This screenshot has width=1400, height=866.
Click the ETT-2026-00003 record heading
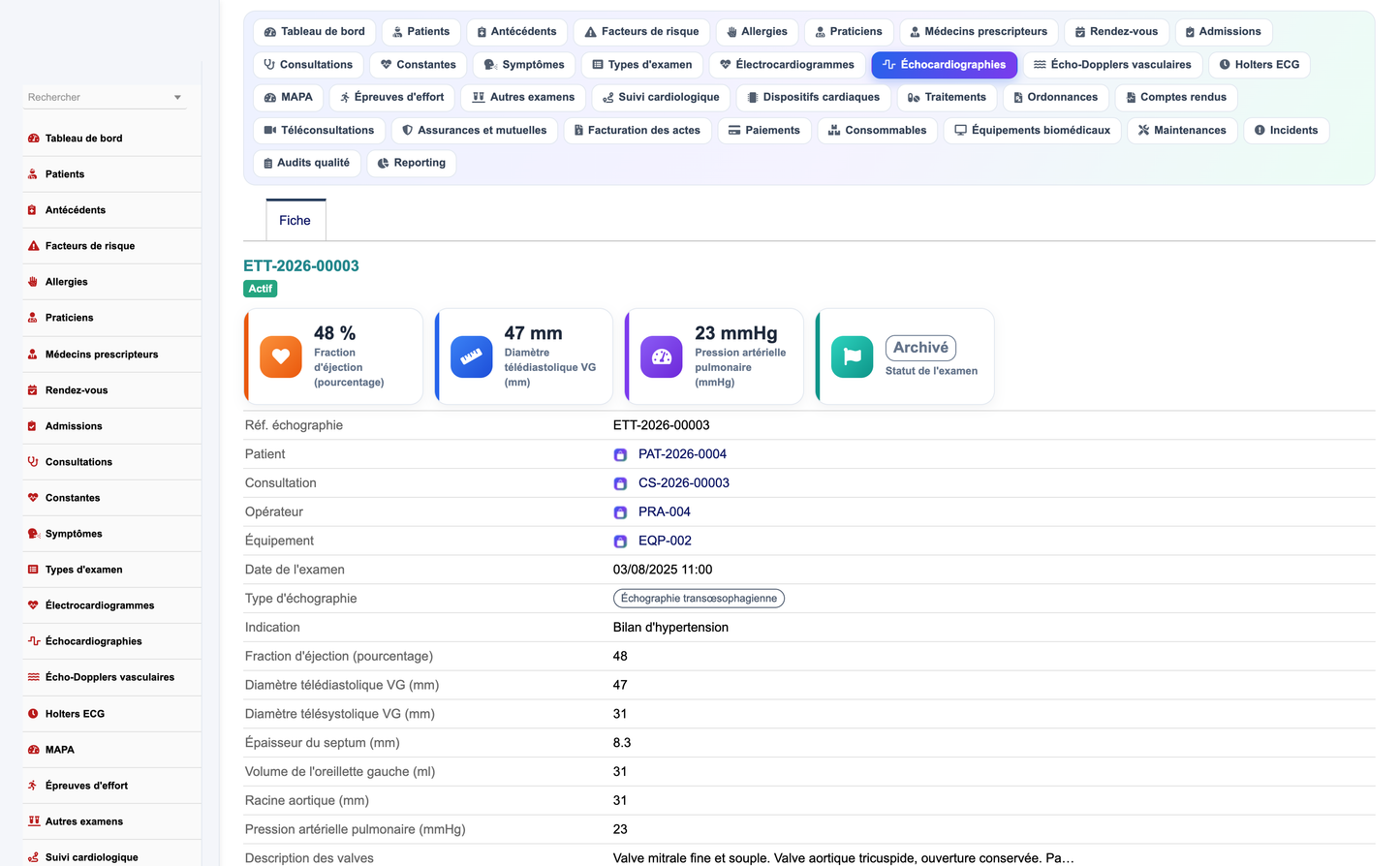pos(301,266)
